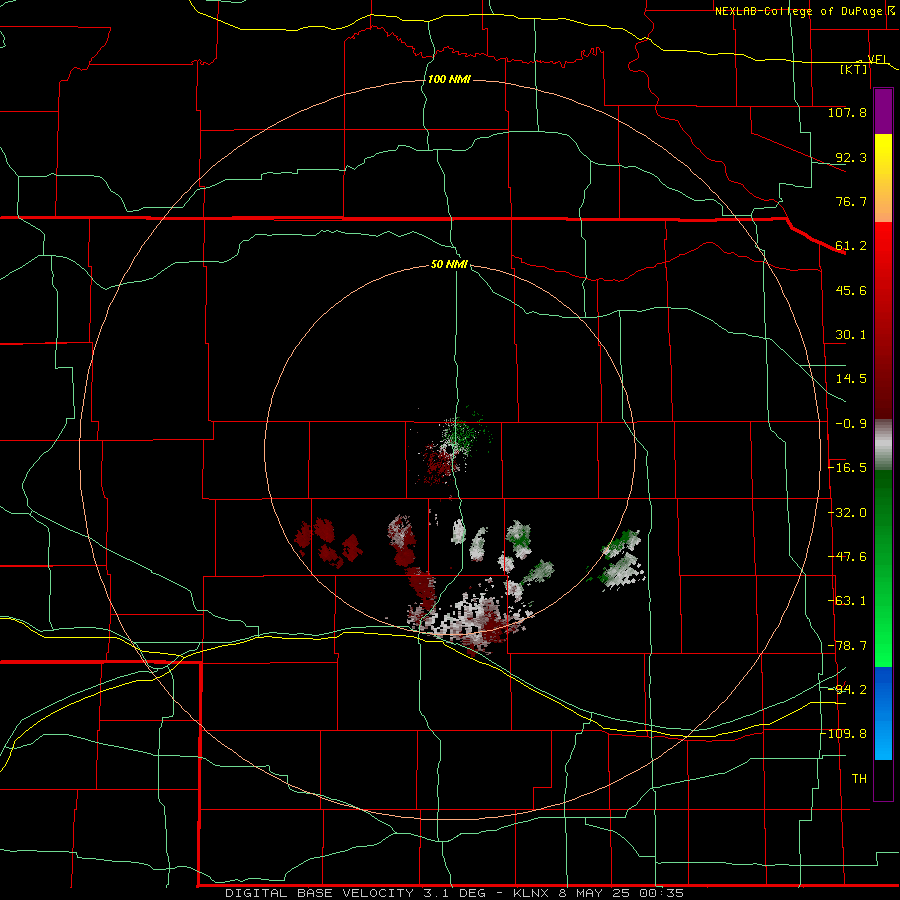Click the 92.3 velocity scale value
This screenshot has height=900, width=900.
coord(851,157)
